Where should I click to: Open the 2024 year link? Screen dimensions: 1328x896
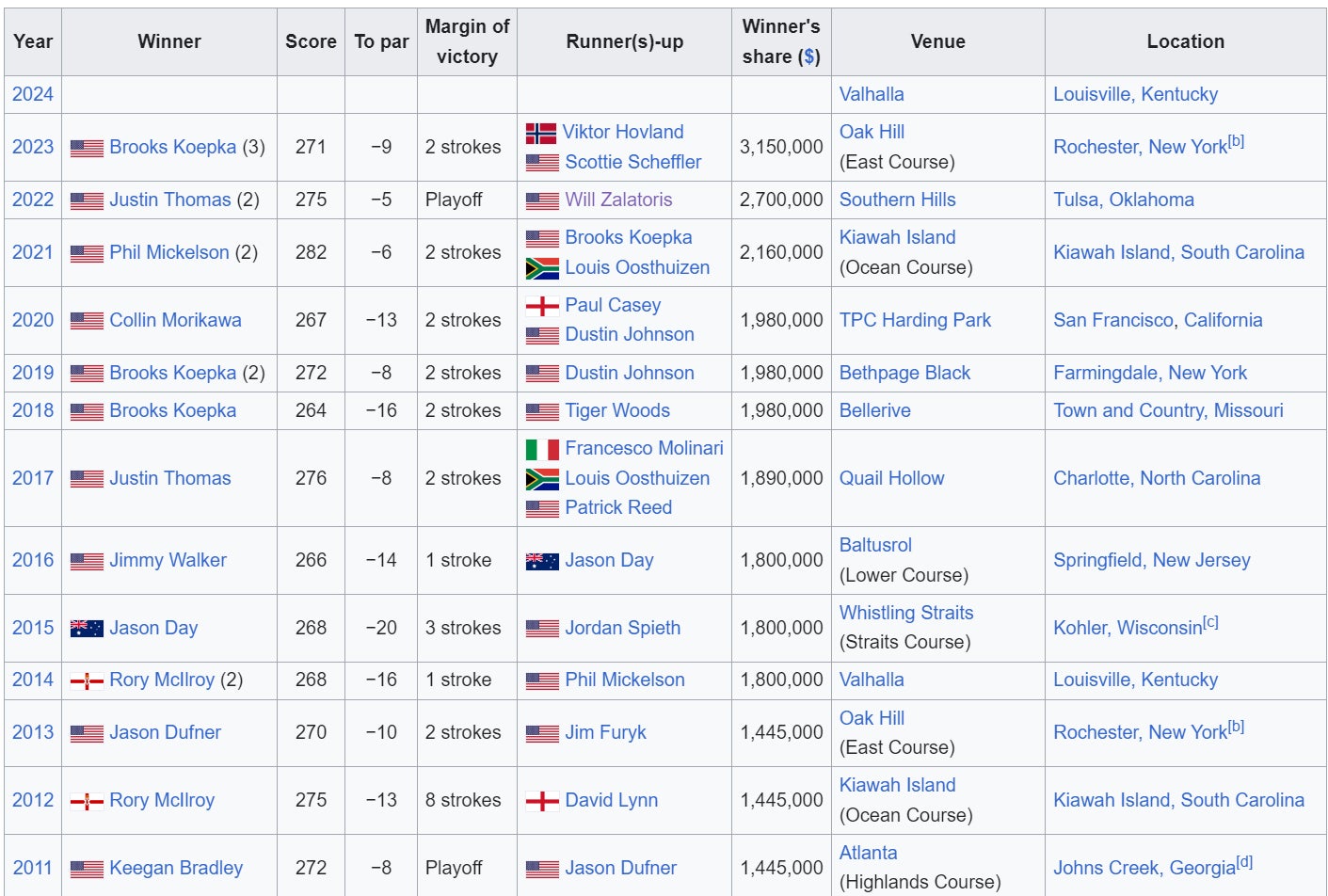pos(33,94)
